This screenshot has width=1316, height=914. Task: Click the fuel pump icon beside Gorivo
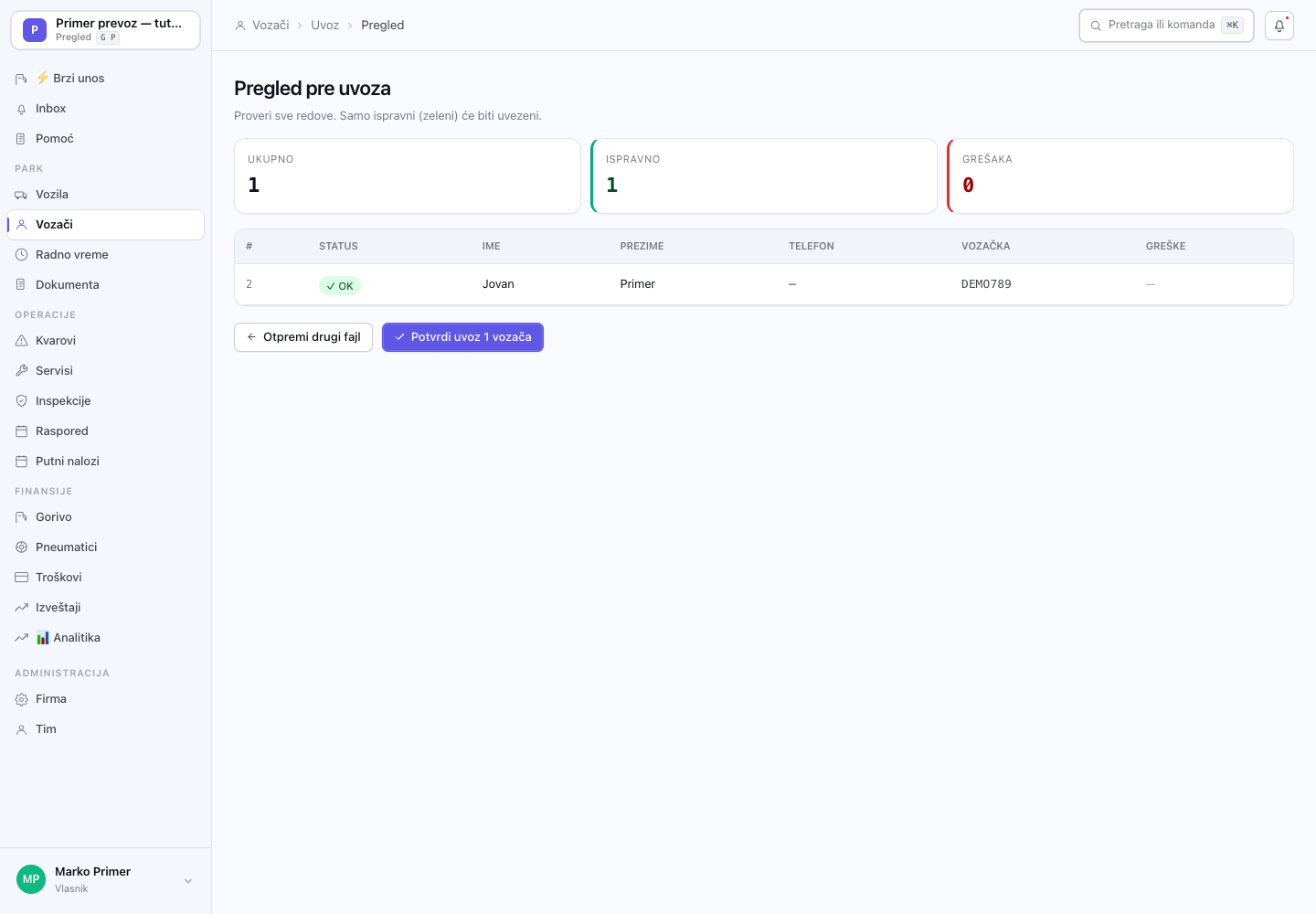[x=21, y=517]
